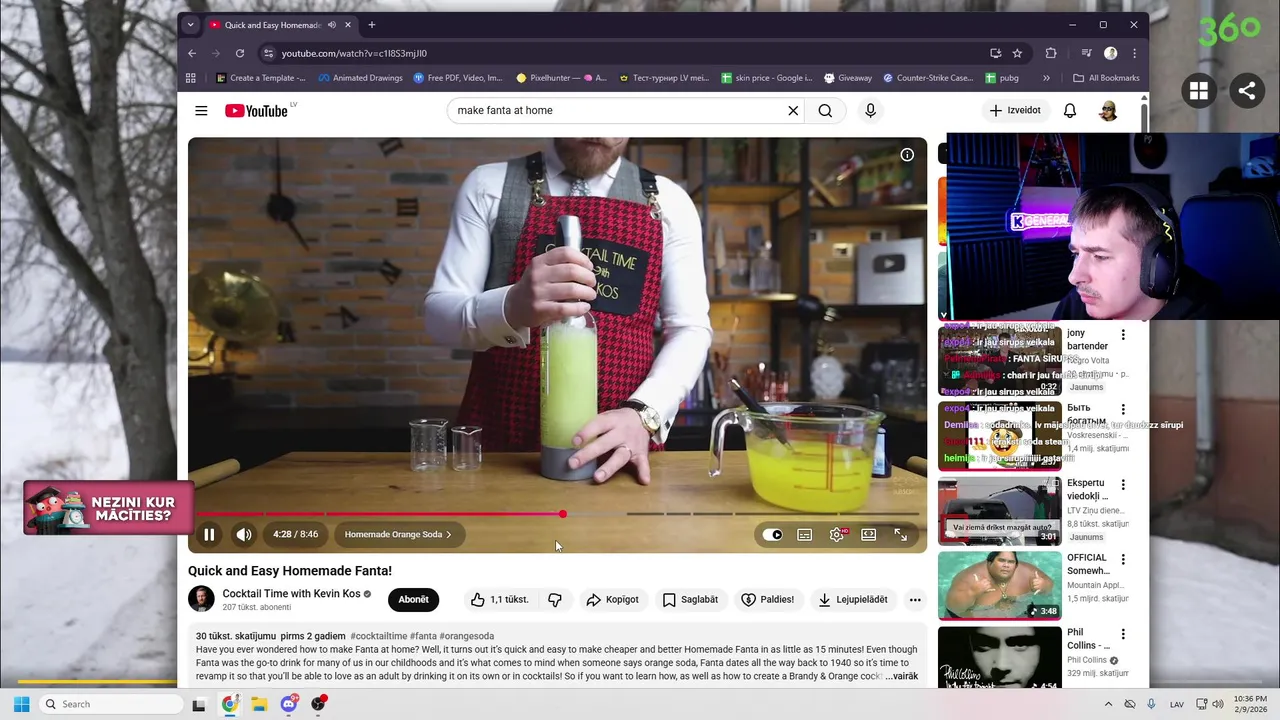1280x720 pixels.
Task: Expand the Homemade Orange Soda chapter
Action: (x=398, y=535)
